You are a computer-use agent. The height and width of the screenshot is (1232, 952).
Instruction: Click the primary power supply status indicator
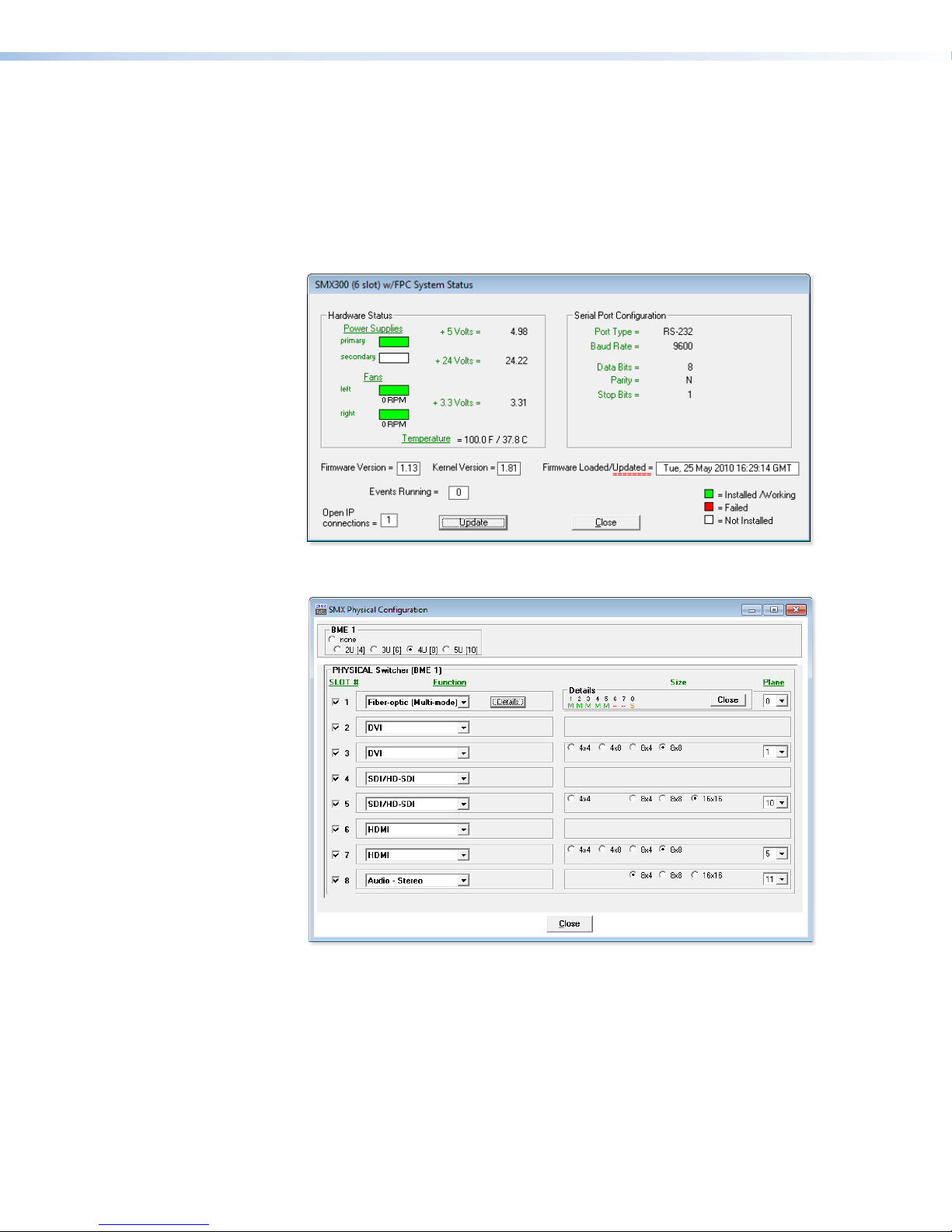point(393,342)
